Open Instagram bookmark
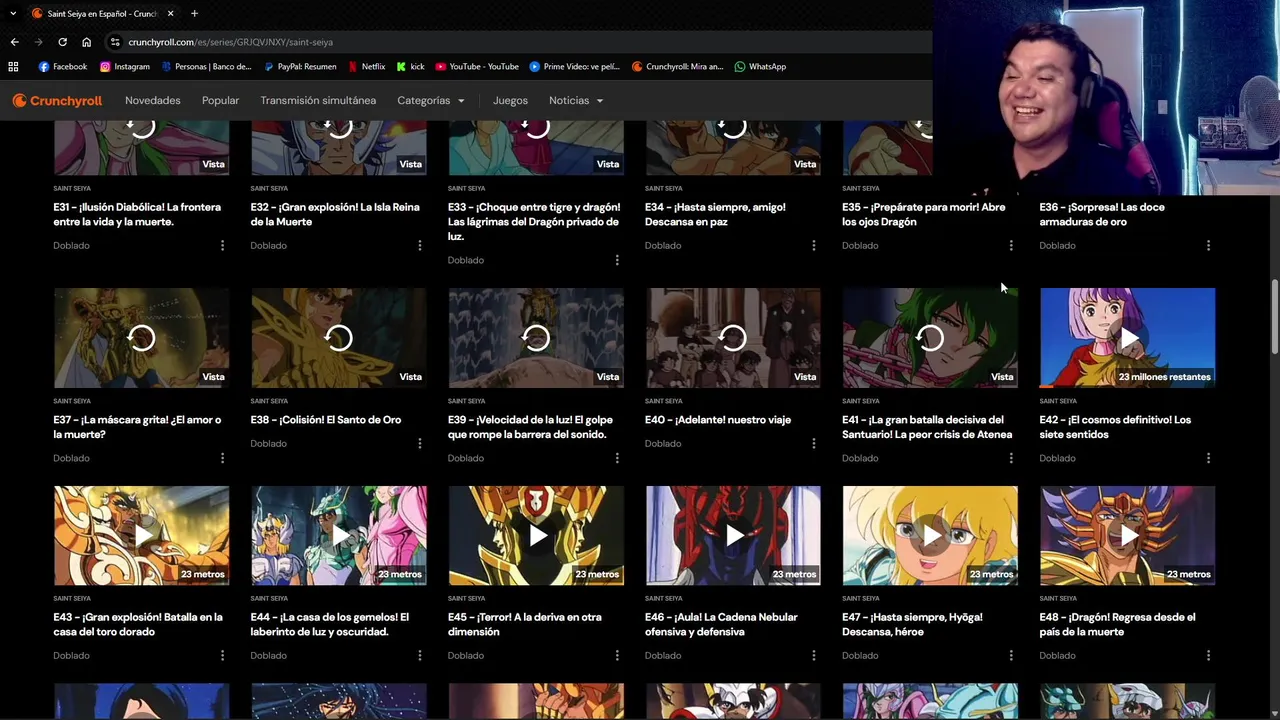Image resolution: width=1280 pixels, height=720 pixels. pyautogui.click(x=124, y=67)
